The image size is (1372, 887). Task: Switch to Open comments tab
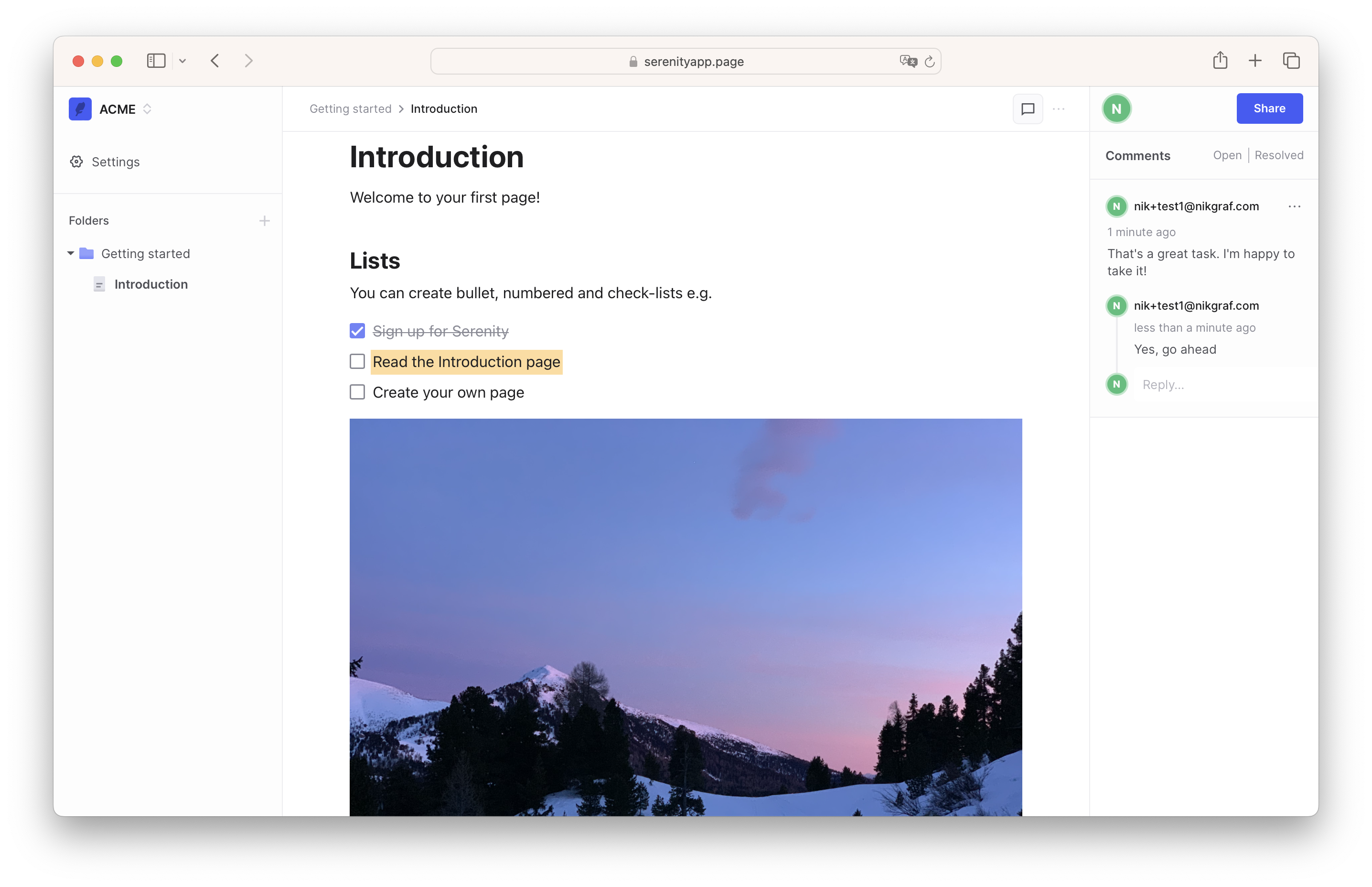pos(1226,155)
